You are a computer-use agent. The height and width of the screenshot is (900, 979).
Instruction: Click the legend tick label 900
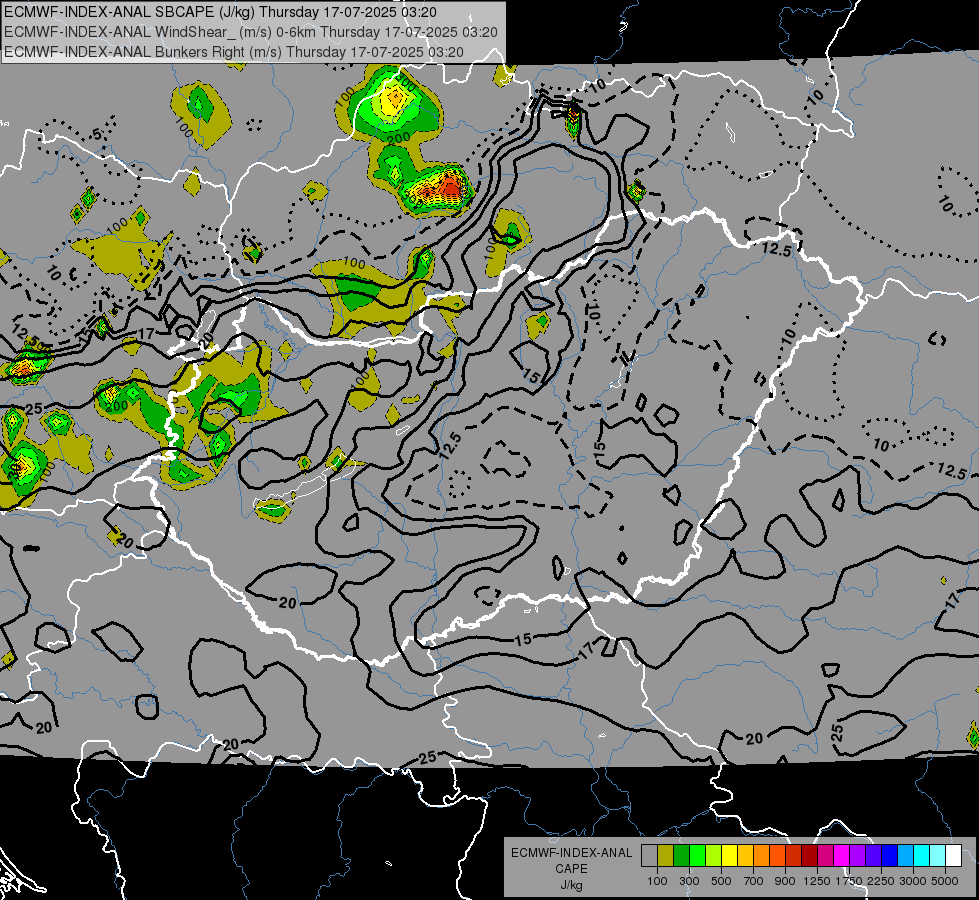coord(785,881)
